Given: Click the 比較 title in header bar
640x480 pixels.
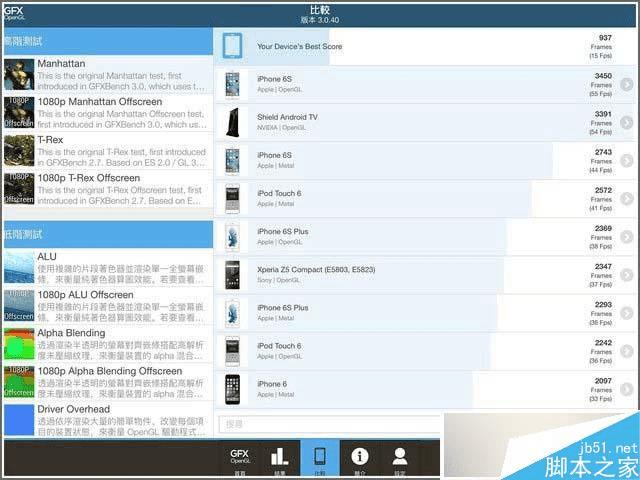Looking at the screenshot, I should tap(320, 10).
